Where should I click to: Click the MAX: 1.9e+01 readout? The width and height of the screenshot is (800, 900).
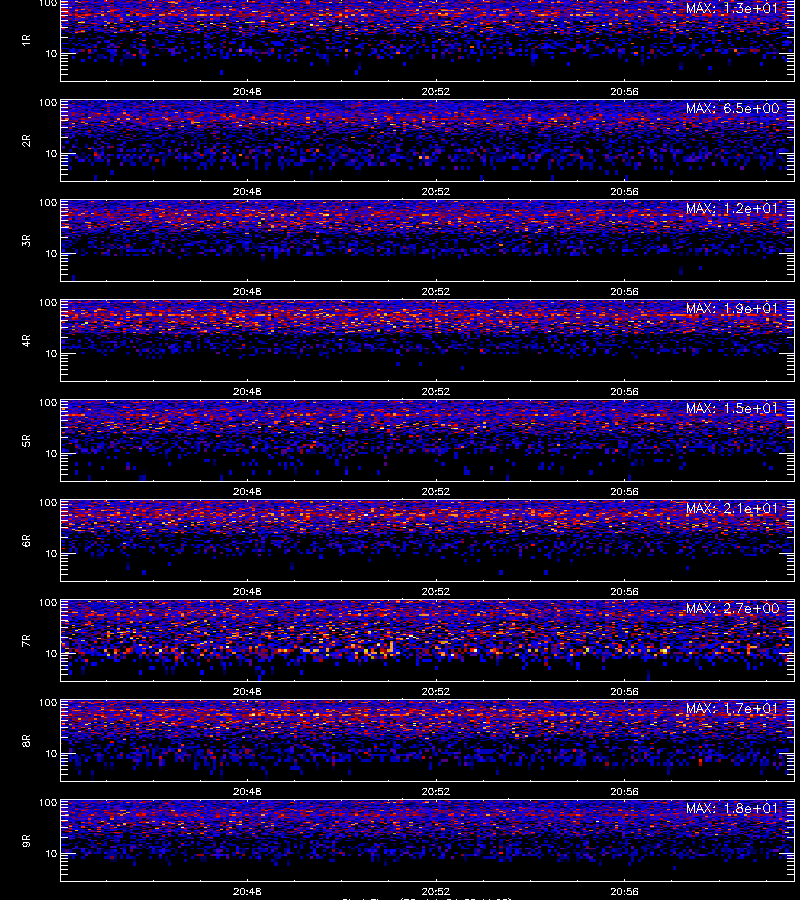(x=732, y=308)
